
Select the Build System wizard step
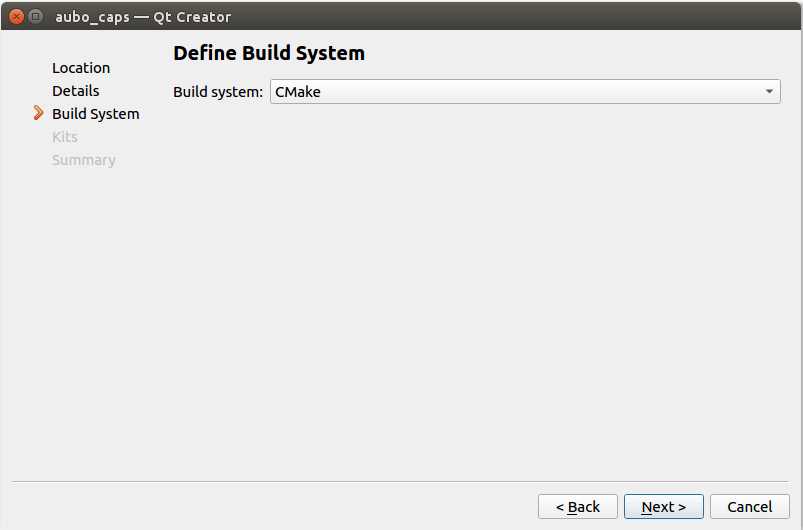(x=96, y=114)
